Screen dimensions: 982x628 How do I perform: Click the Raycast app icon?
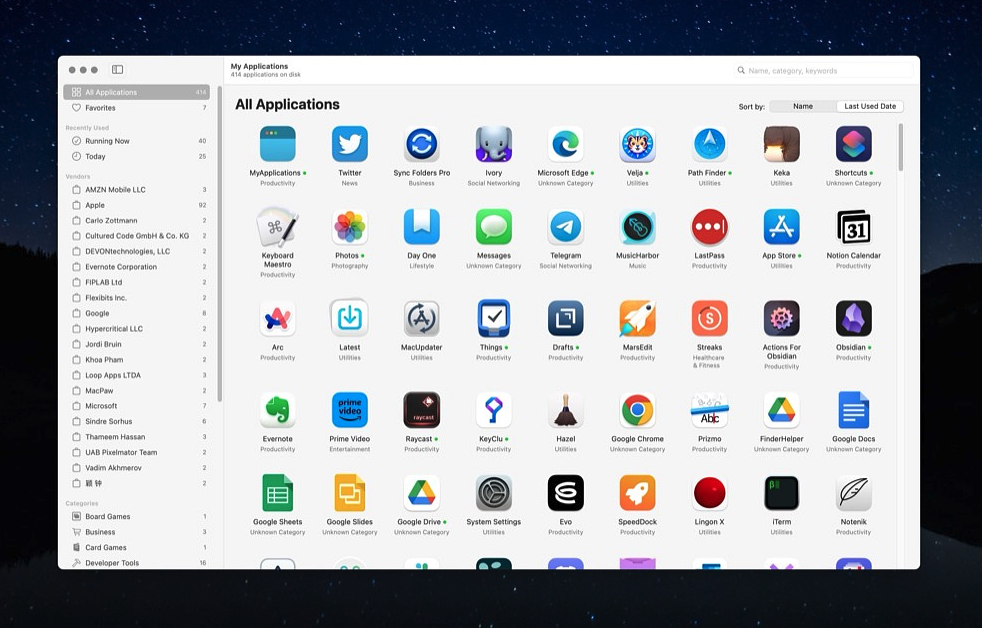click(421, 410)
